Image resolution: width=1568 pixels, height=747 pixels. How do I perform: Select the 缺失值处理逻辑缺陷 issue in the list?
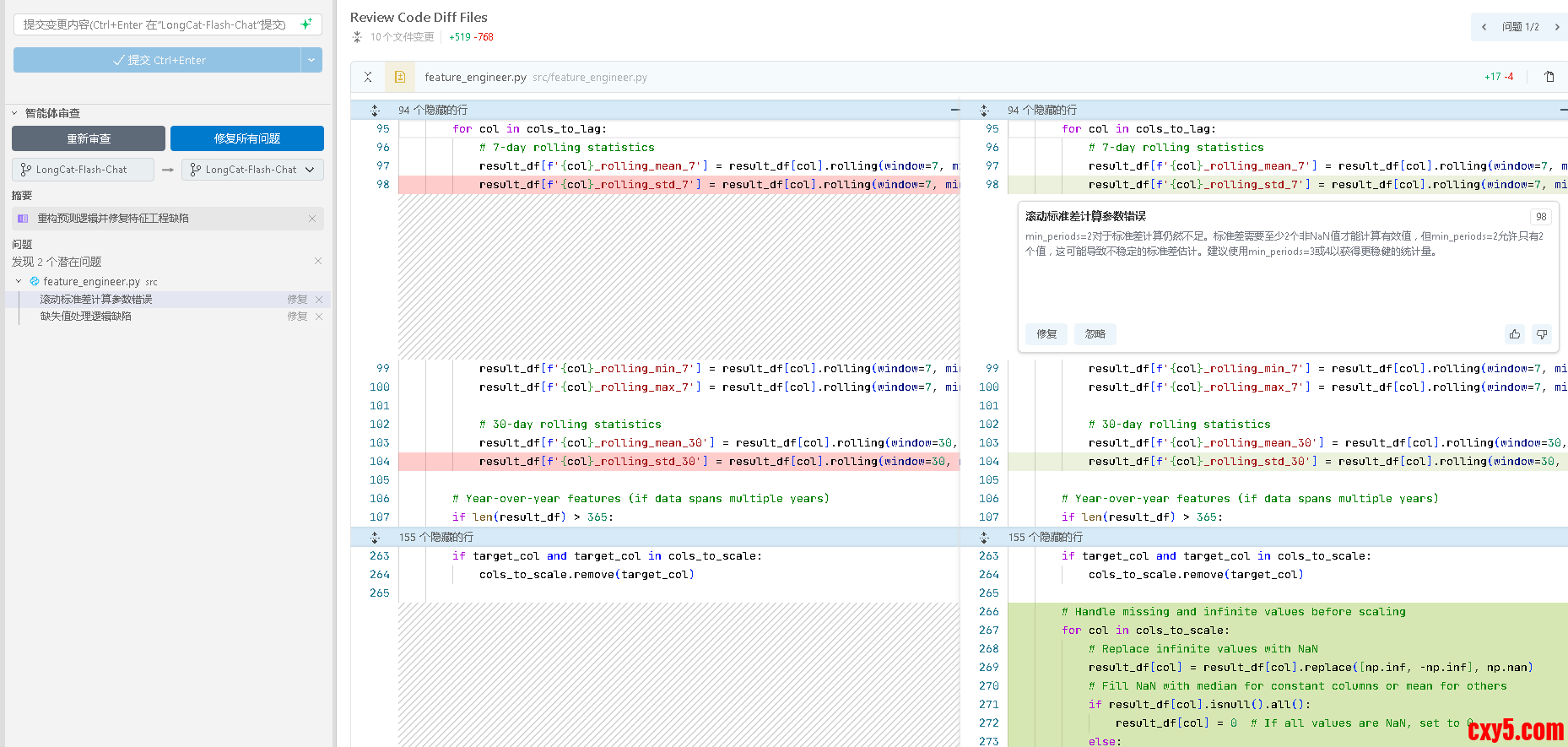[86, 317]
